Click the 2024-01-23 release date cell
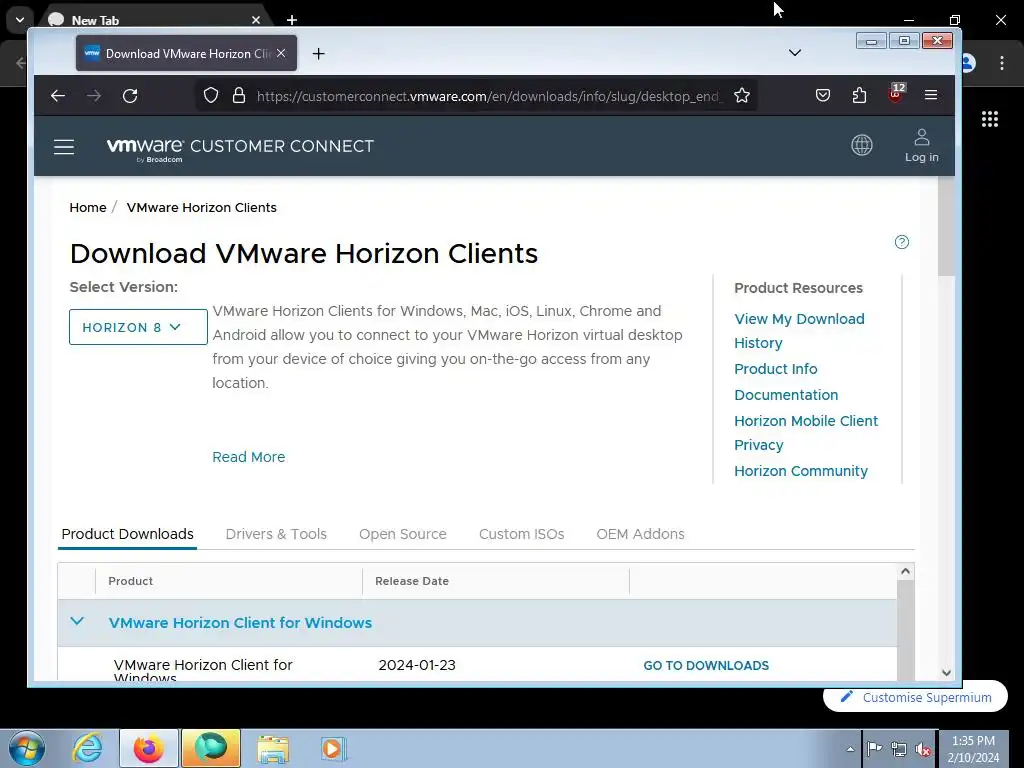Image resolution: width=1024 pixels, height=768 pixels. click(x=417, y=665)
